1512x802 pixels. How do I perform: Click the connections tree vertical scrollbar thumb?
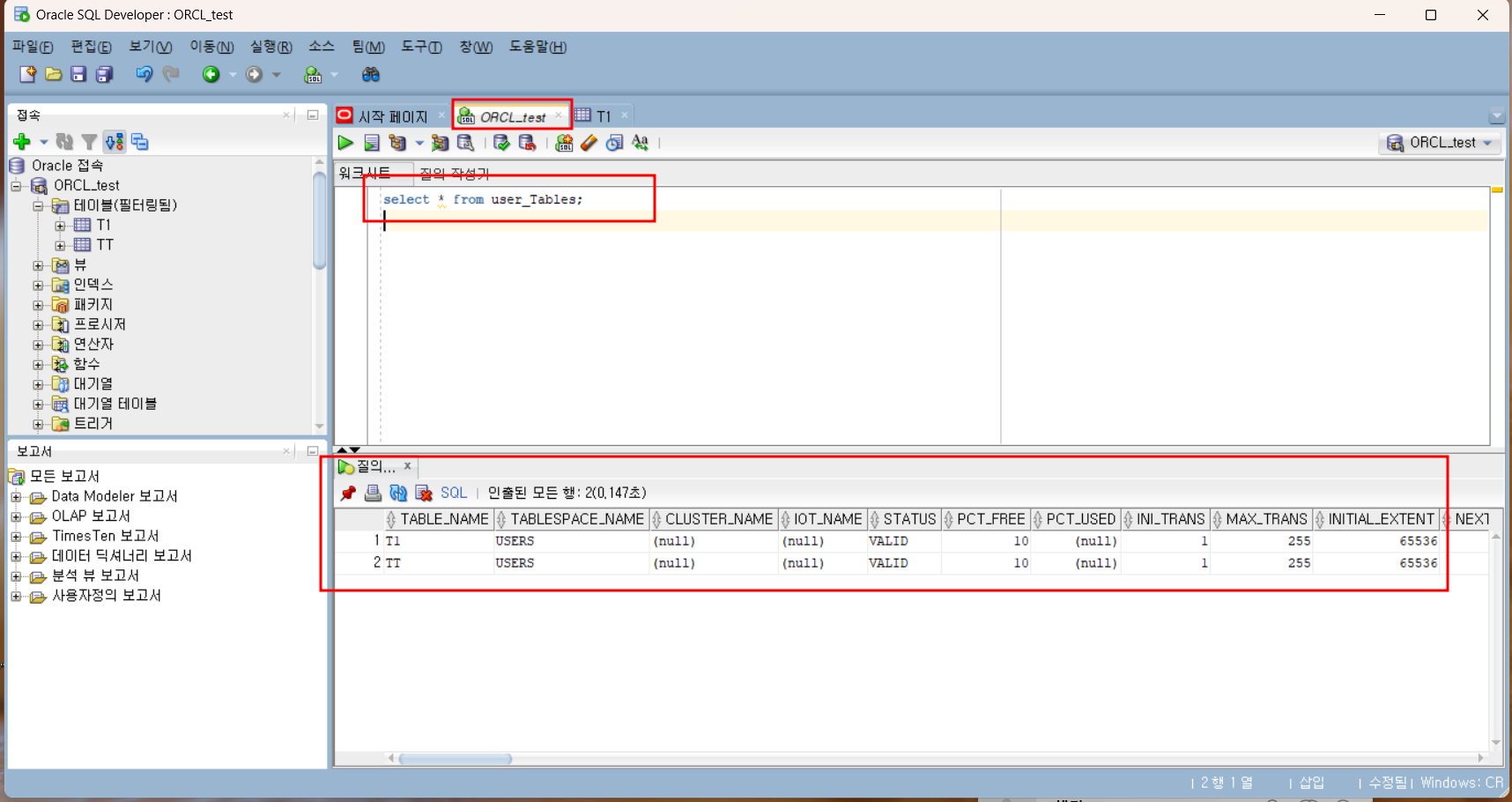320,219
